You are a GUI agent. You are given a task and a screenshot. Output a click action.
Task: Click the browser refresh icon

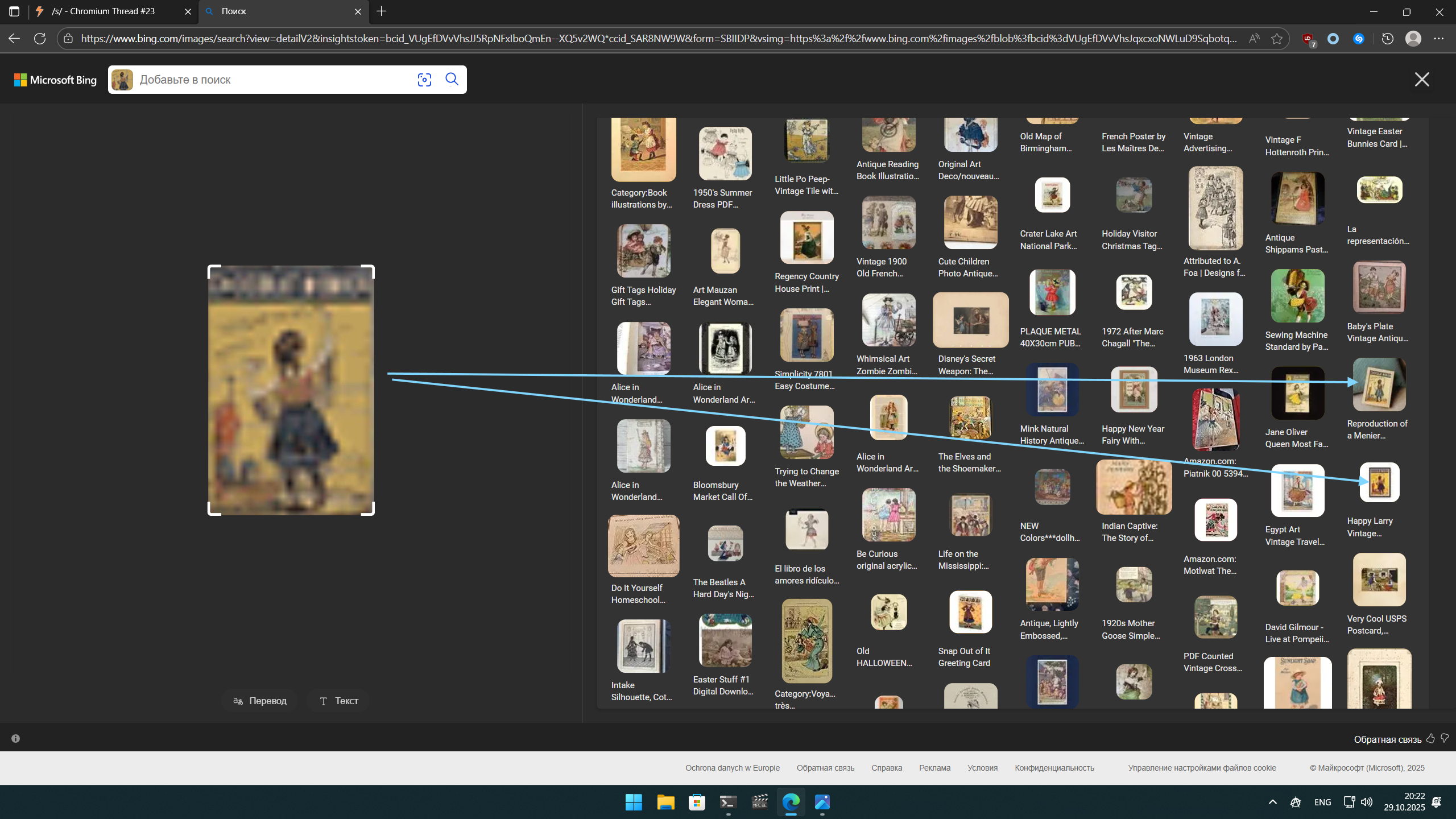(40, 39)
